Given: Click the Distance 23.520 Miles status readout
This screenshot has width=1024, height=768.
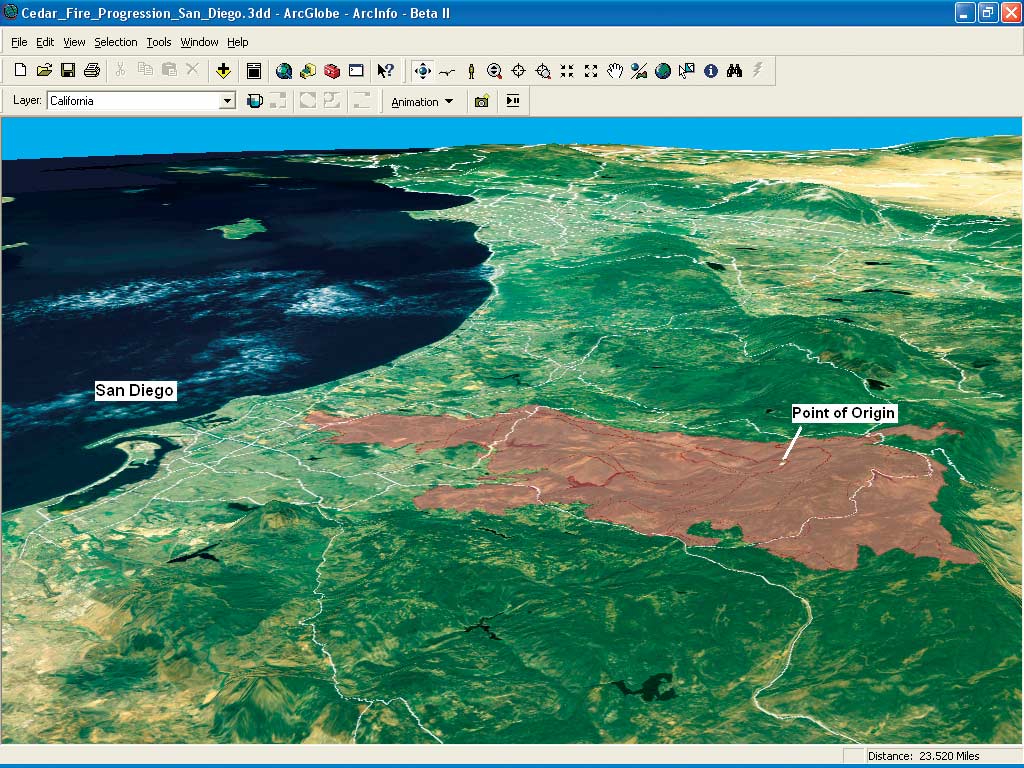Looking at the screenshot, I should coord(923,756).
